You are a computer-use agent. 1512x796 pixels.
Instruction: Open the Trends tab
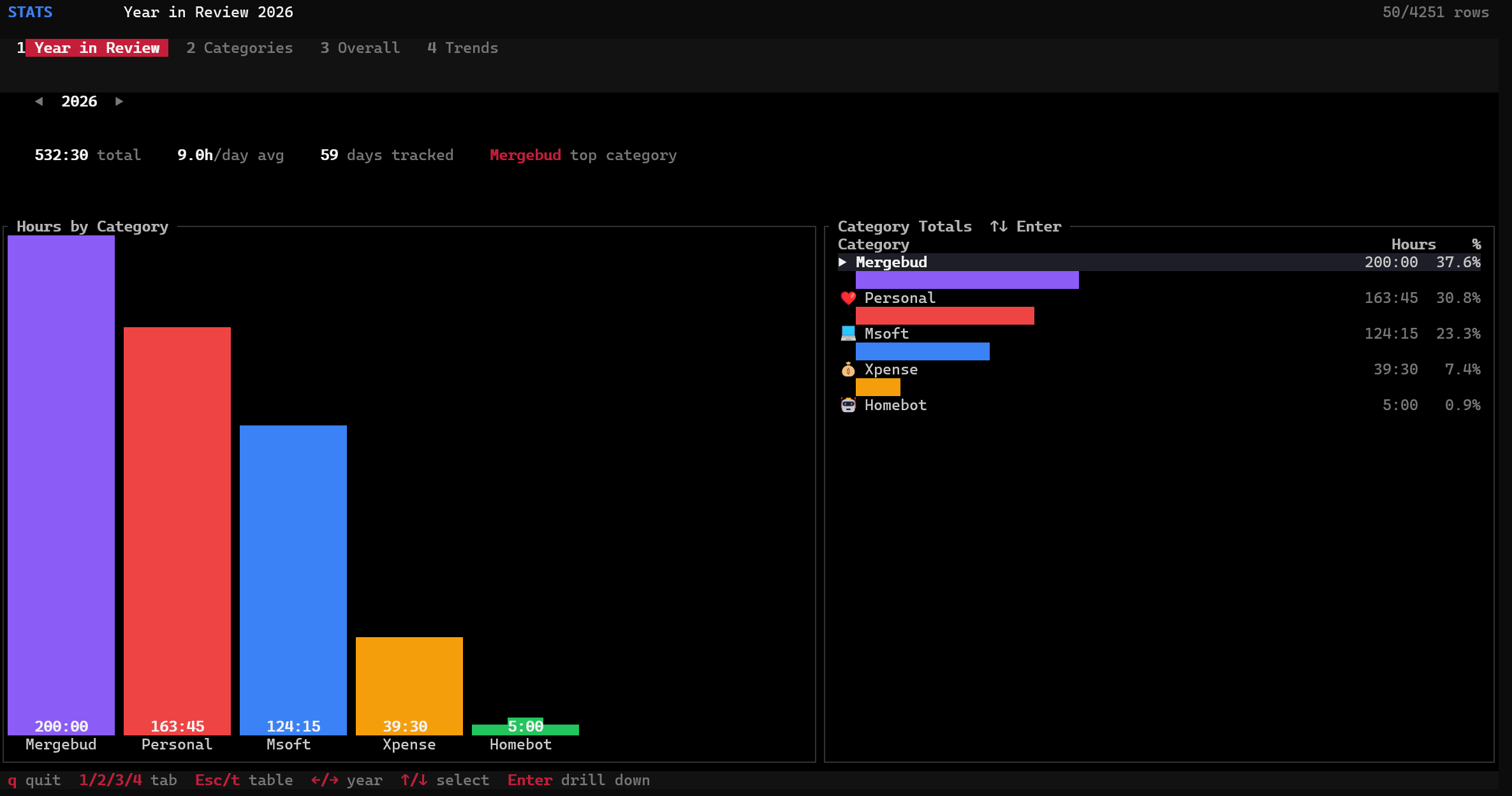(x=463, y=48)
